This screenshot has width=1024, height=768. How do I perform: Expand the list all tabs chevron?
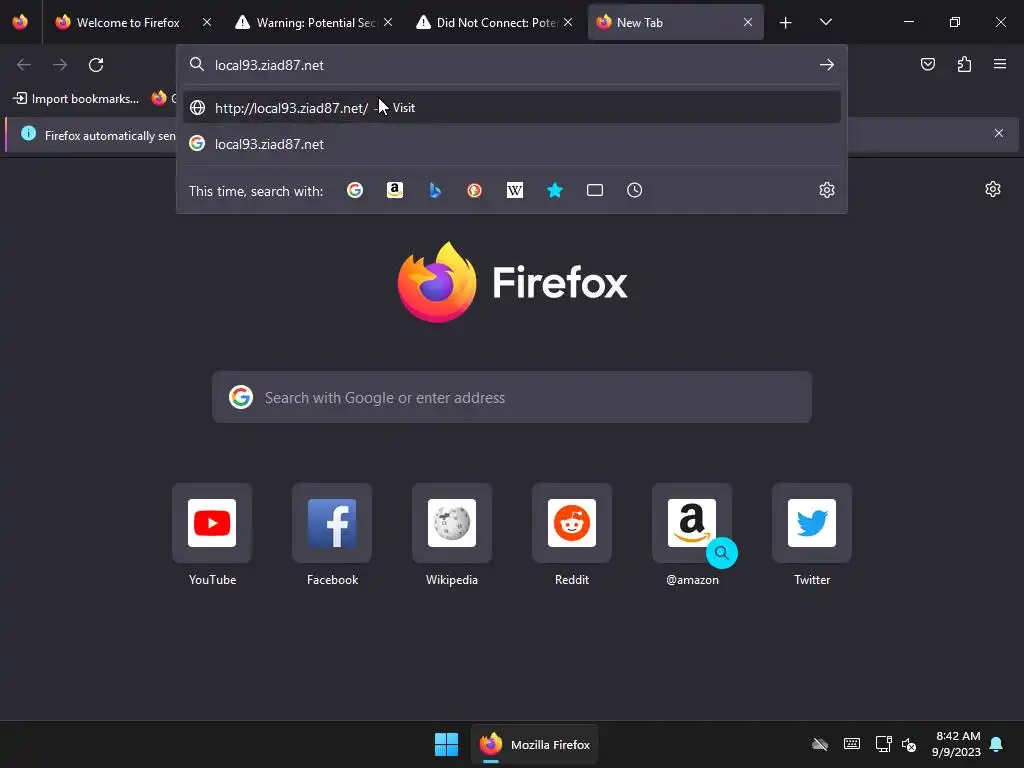(x=825, y=22)
